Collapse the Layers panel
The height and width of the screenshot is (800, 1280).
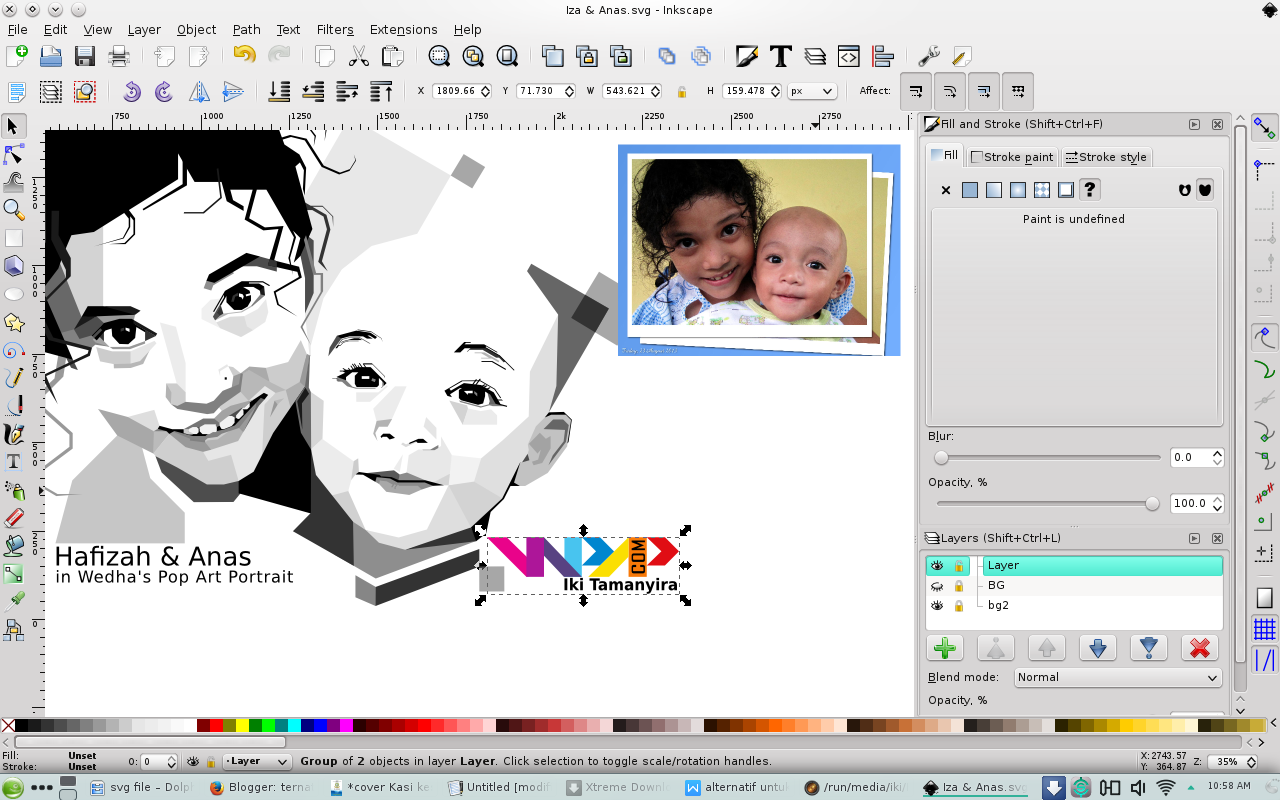click(x=1194, y=538)
